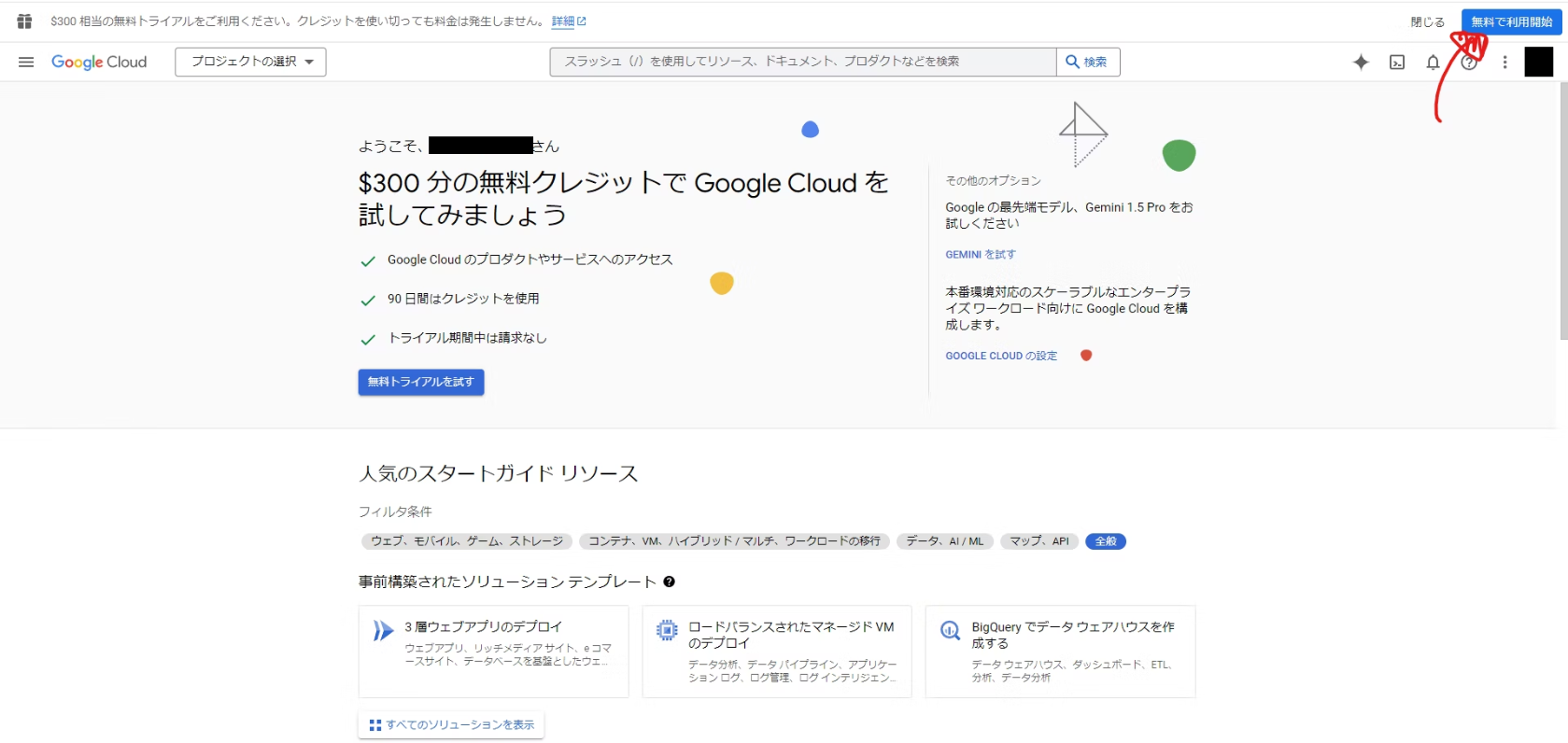Dismiss the banner with 閉じる
1568x743 pixels.
coord(1427,21)
